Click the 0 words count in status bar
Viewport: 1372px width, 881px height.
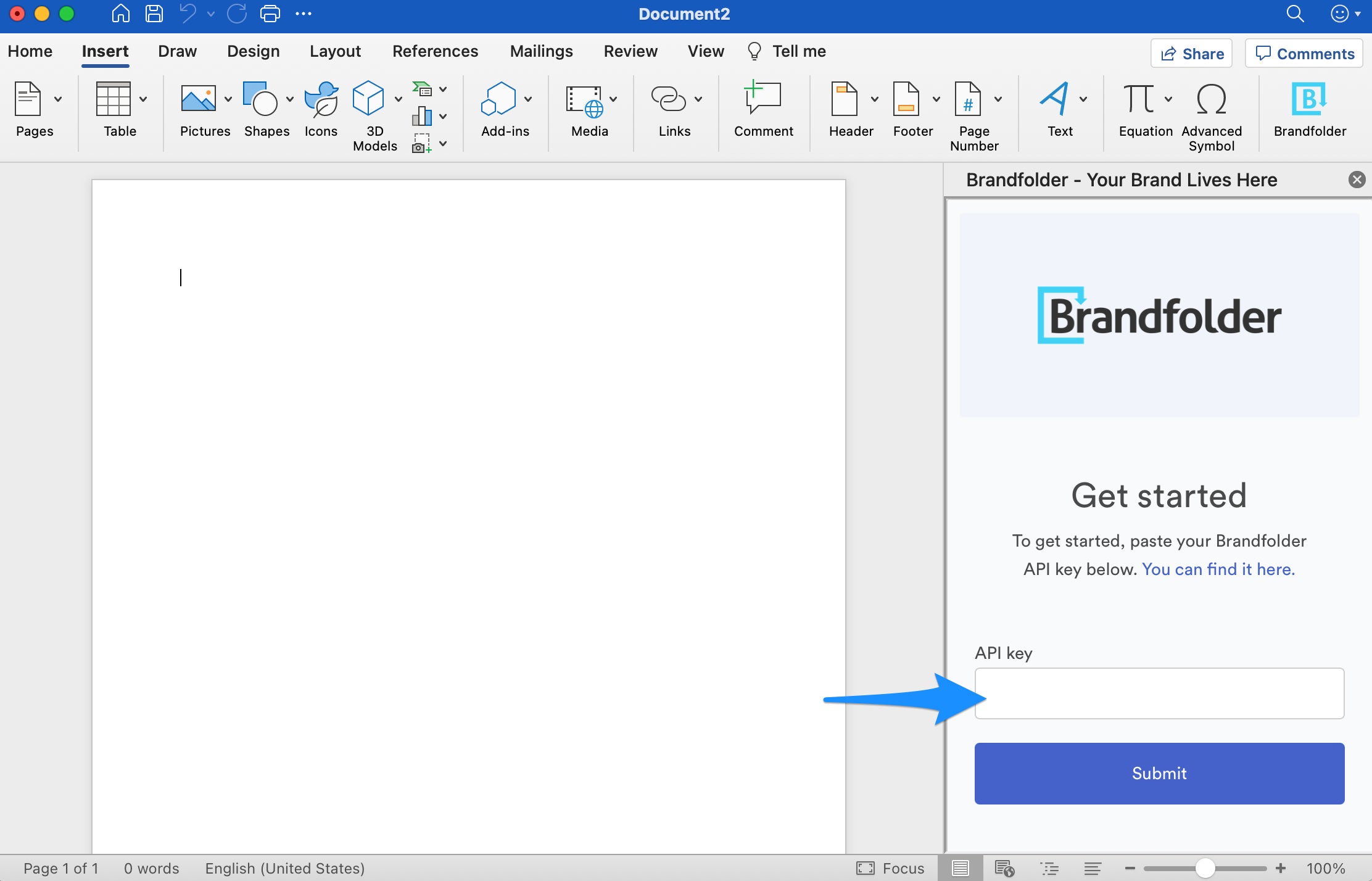click(x=152, y=869)
